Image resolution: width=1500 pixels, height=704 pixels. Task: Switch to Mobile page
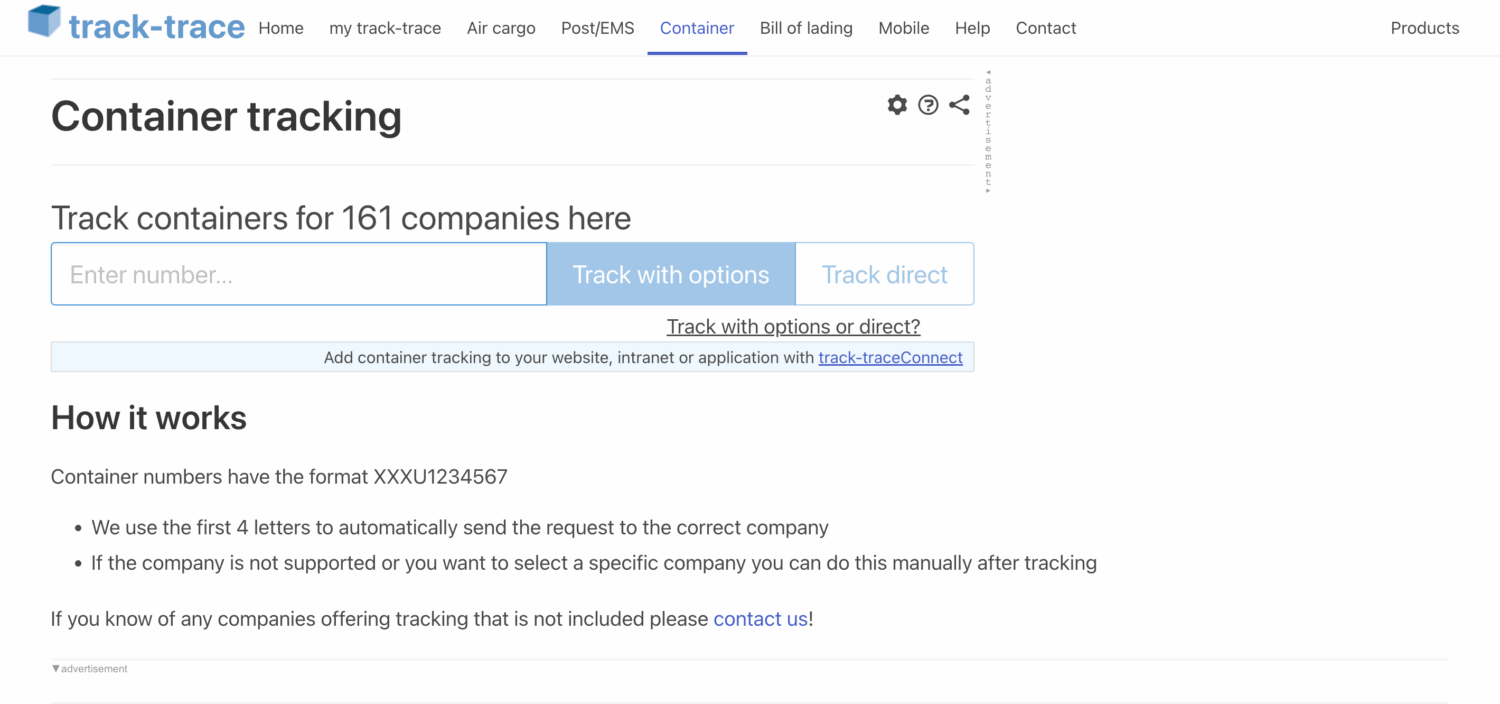point(904,28)
